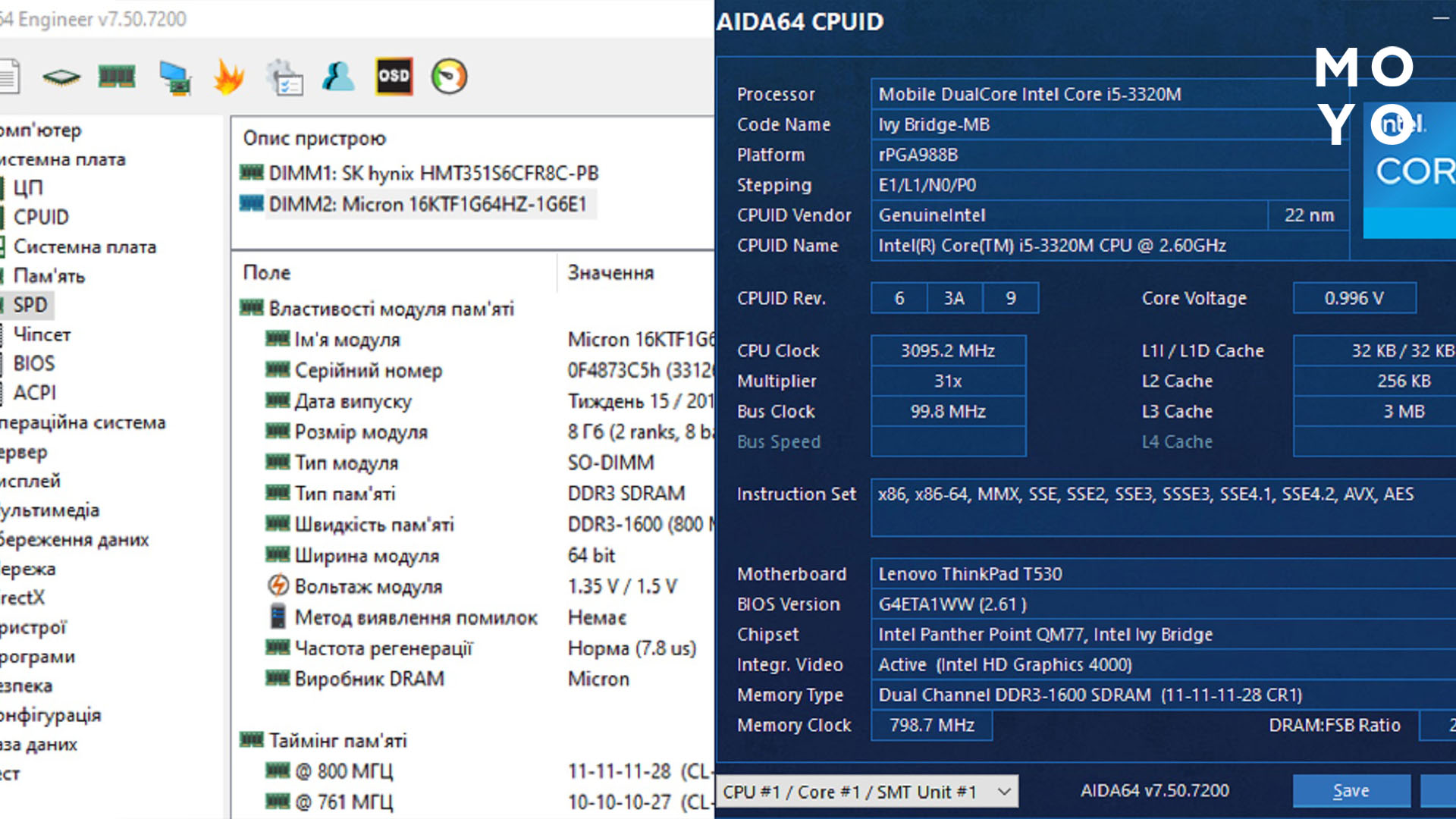
Task: Click the Memory Clock value 798.7 MHz
Action: pyautogui.click(x=932, y=725)
